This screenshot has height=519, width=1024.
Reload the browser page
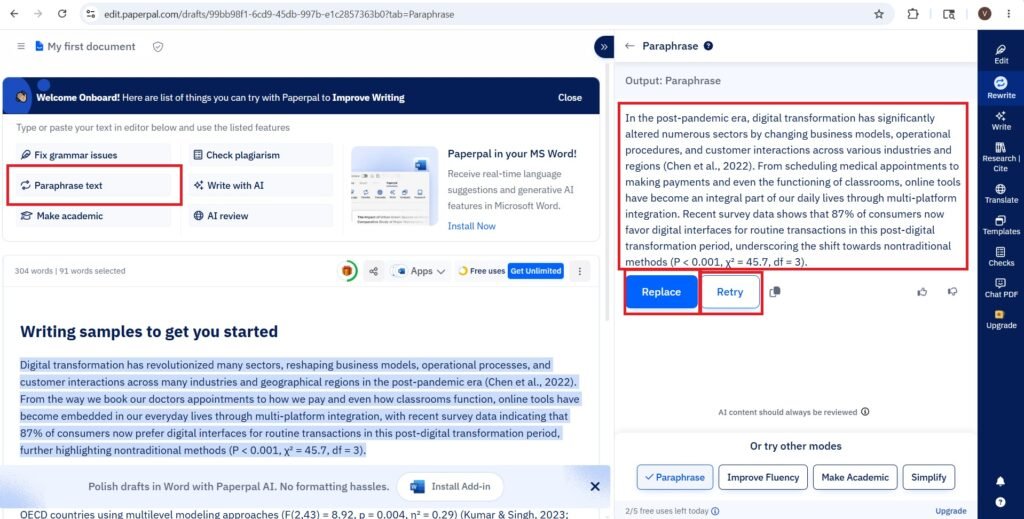click(x=62, y=14)
